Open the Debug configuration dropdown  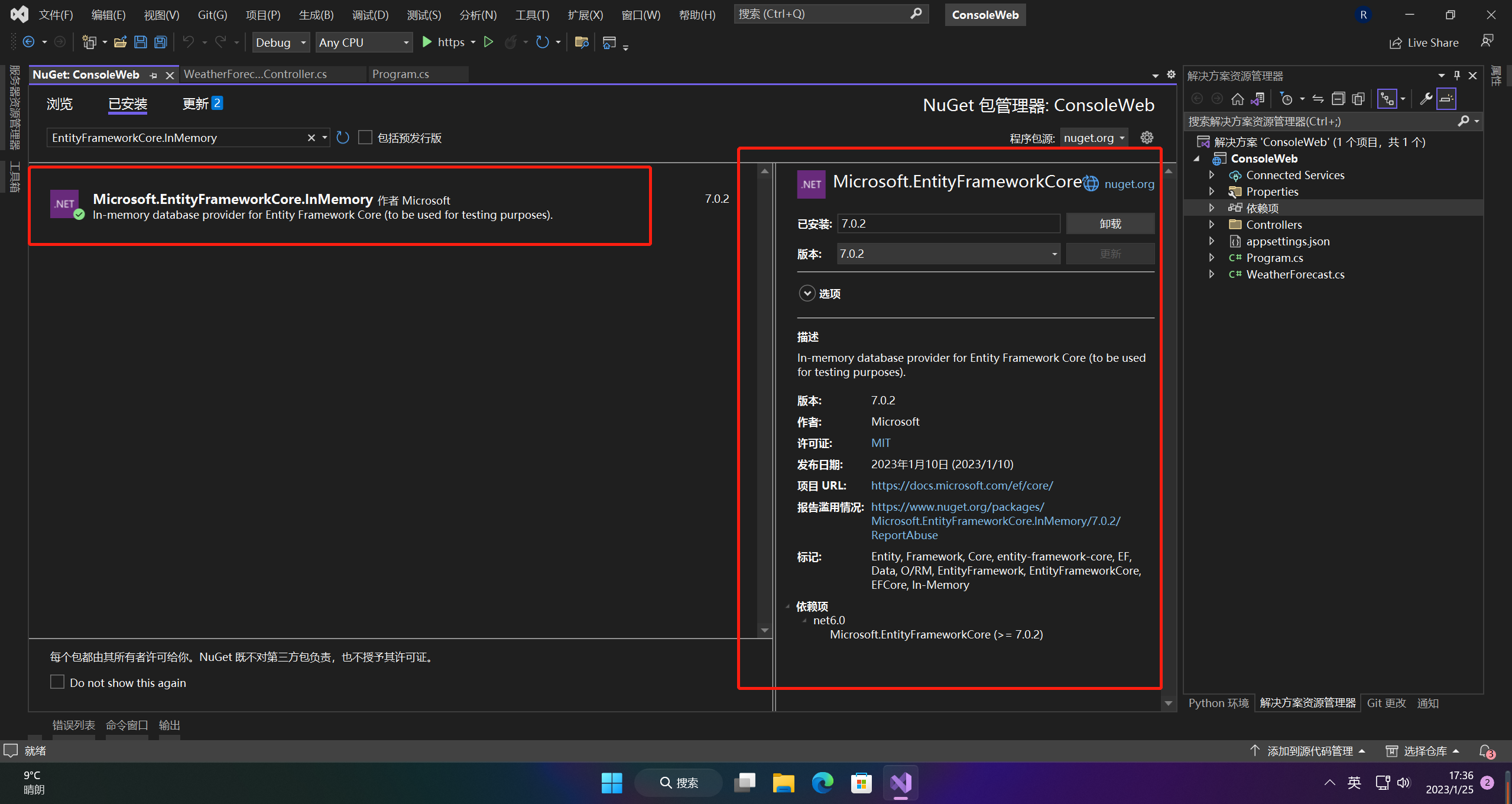(281, 43)
